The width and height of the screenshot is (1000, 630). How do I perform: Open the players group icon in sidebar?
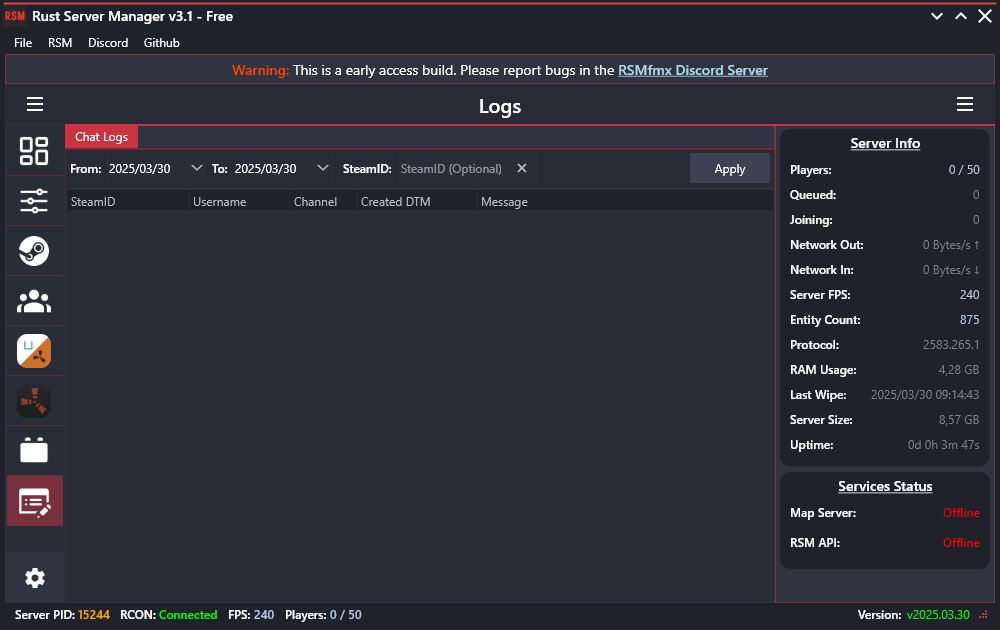click(34, 301)
